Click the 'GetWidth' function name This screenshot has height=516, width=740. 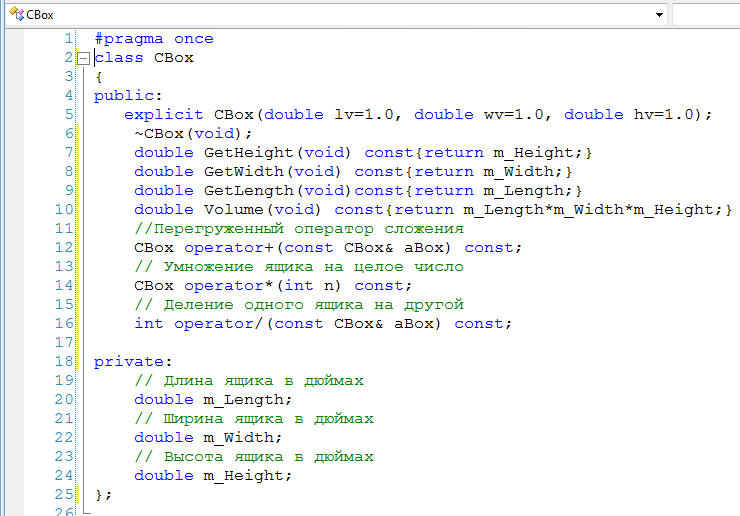(244, 171)
